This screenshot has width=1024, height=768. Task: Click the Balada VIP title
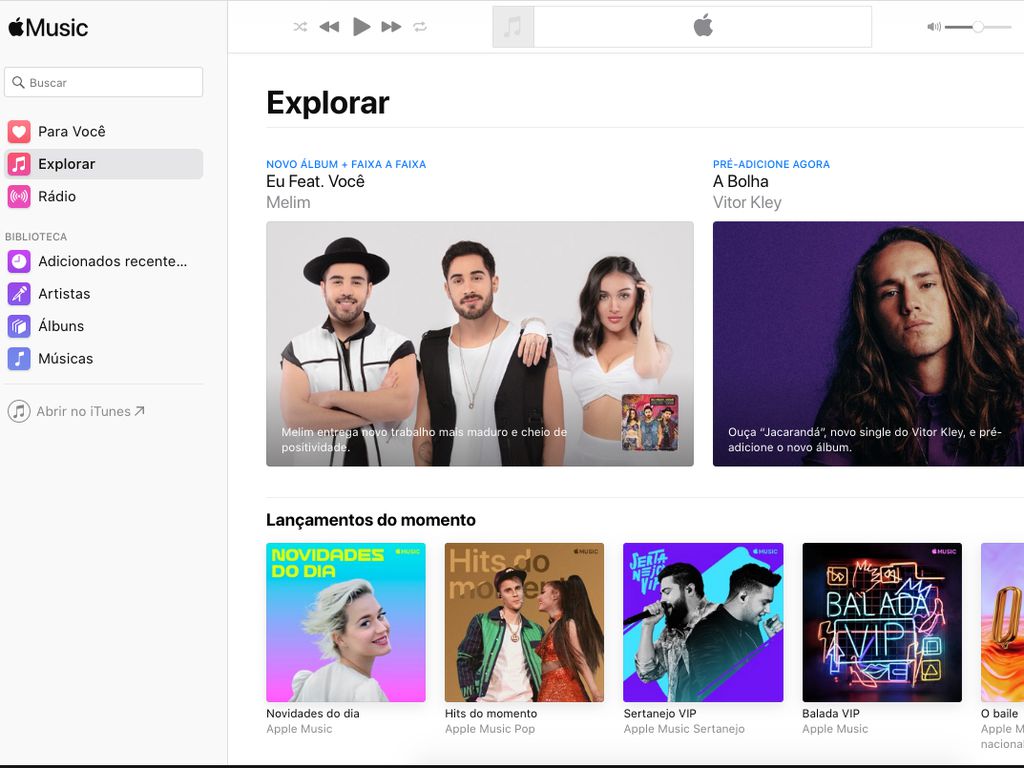click(x=831, y=713)
